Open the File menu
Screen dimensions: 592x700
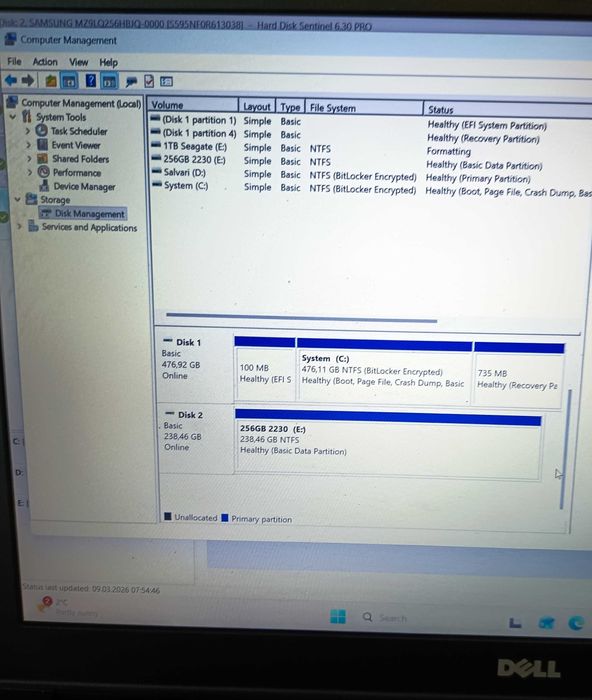click(x=14, y=61)
